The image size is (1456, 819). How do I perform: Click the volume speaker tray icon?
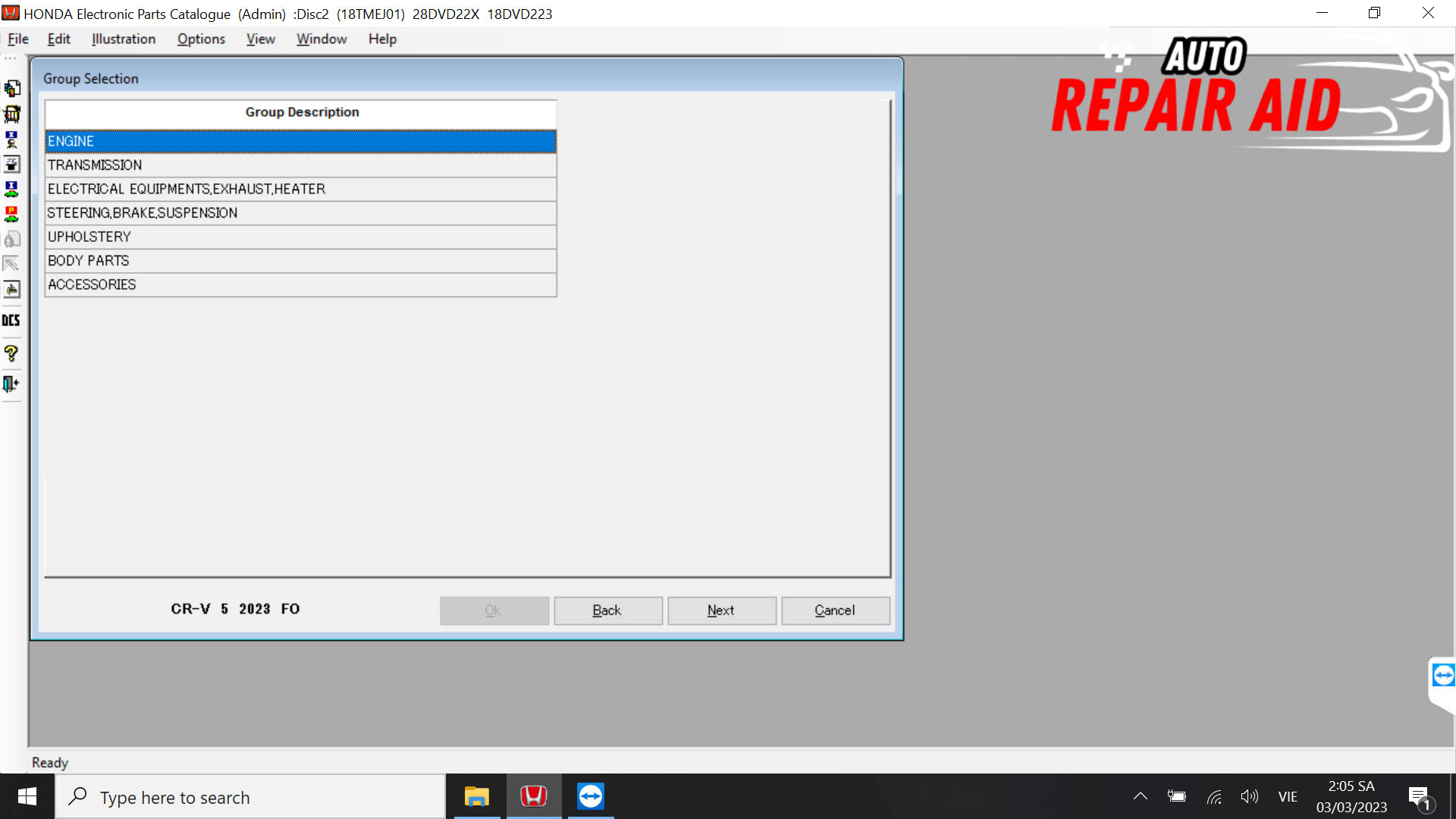[1250, 796]
